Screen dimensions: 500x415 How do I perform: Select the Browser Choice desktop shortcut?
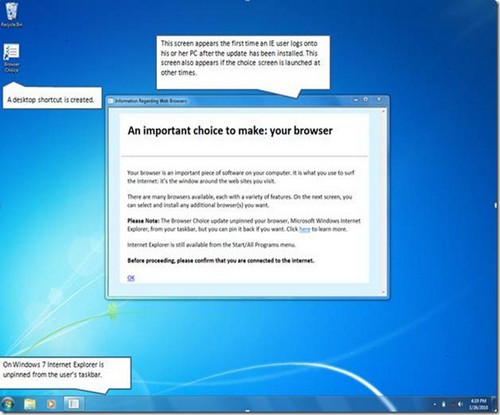(12, 58)
